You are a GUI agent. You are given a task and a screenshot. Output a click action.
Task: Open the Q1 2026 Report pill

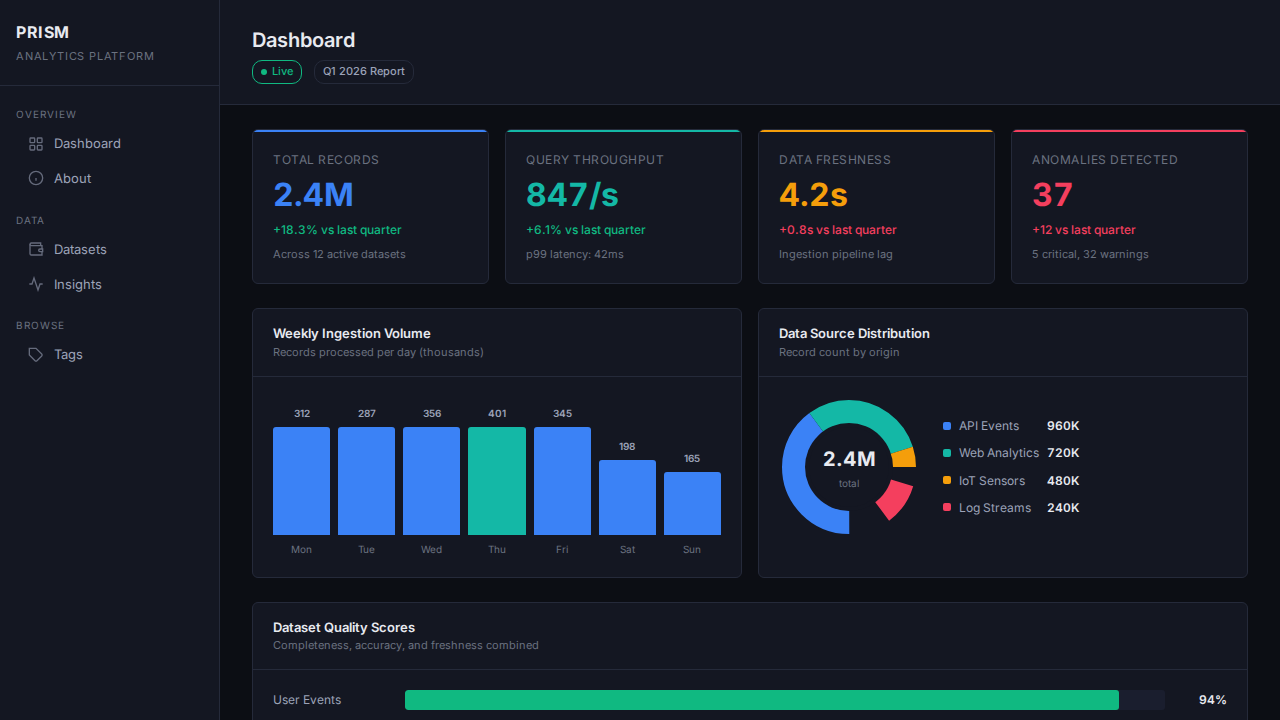[x=363, y=72]
